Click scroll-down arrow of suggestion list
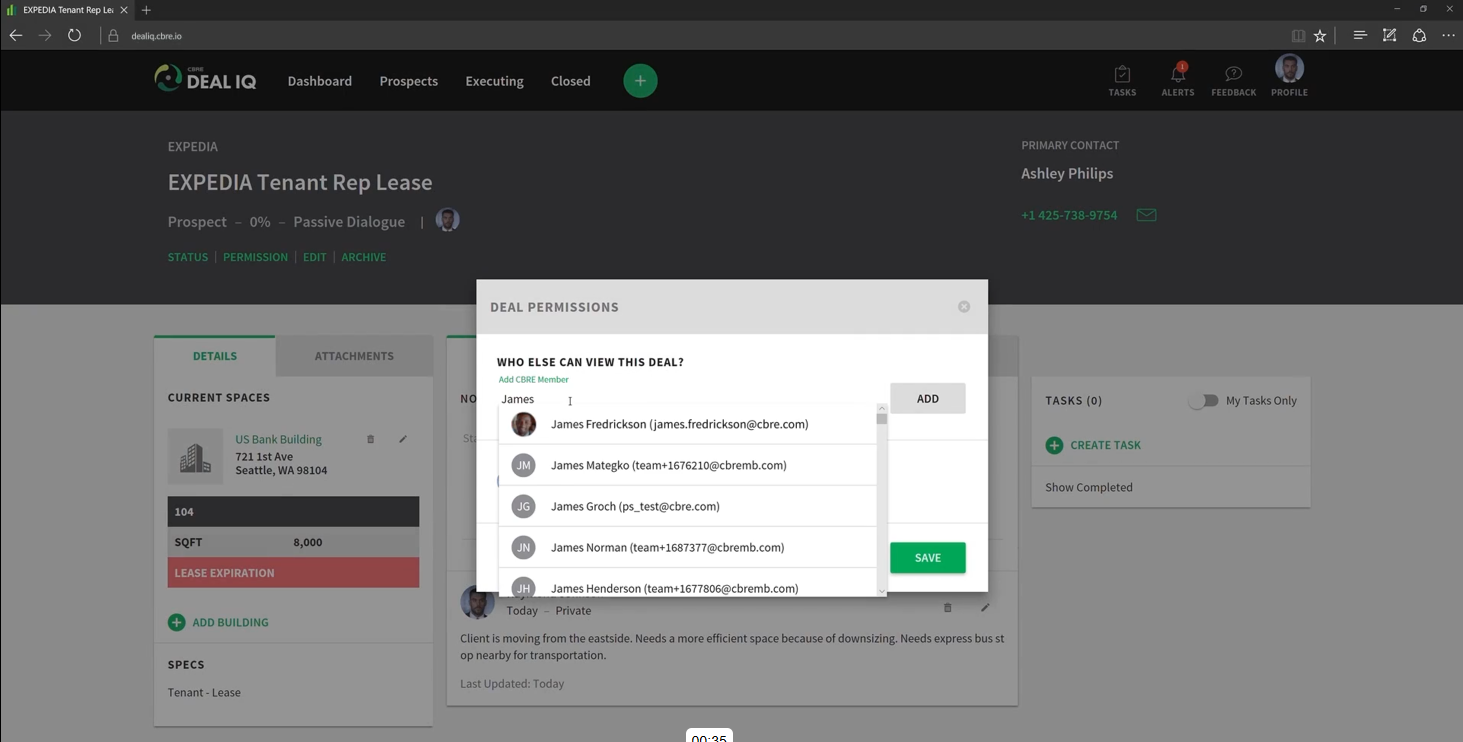Screen dimensions: 1463x742 pyautogui.click(x=881, y=591)
